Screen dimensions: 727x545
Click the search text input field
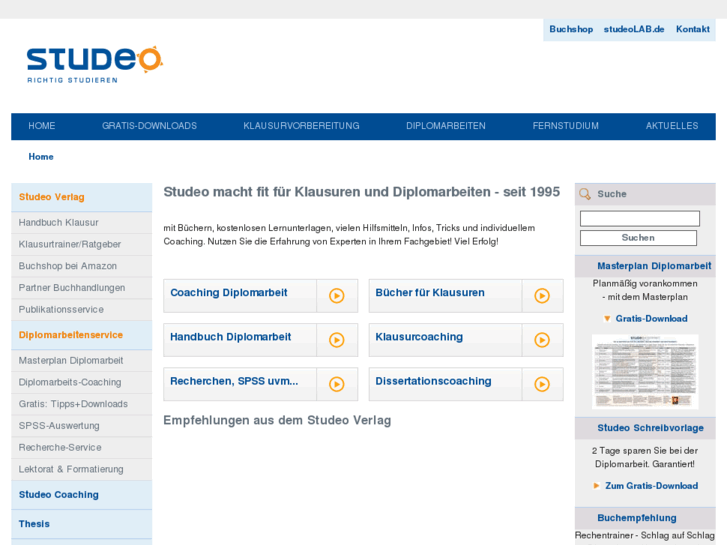tap(640, 218)
